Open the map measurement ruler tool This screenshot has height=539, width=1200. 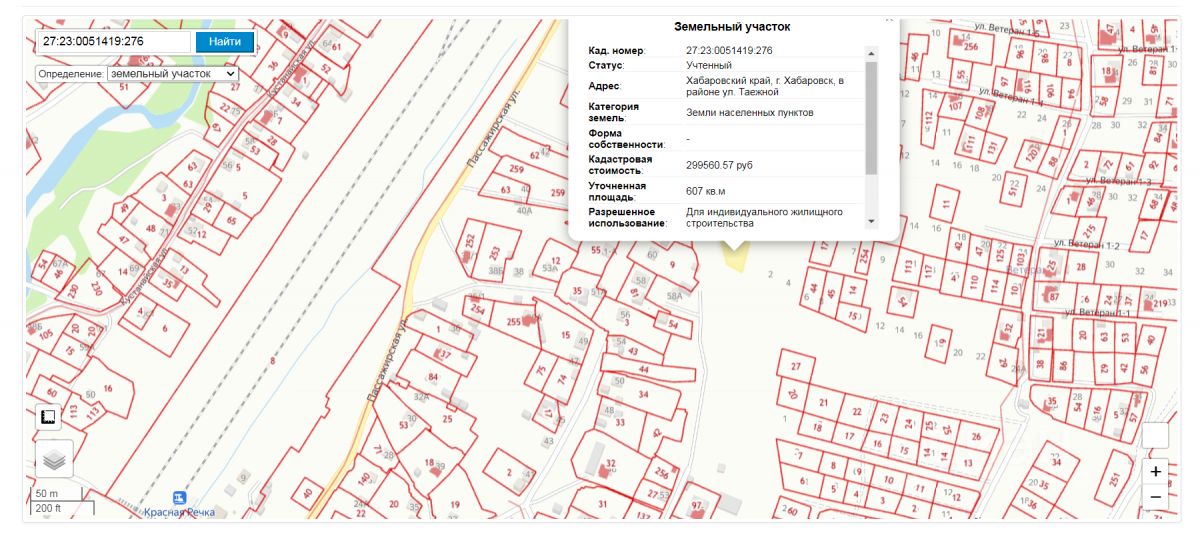48,417
